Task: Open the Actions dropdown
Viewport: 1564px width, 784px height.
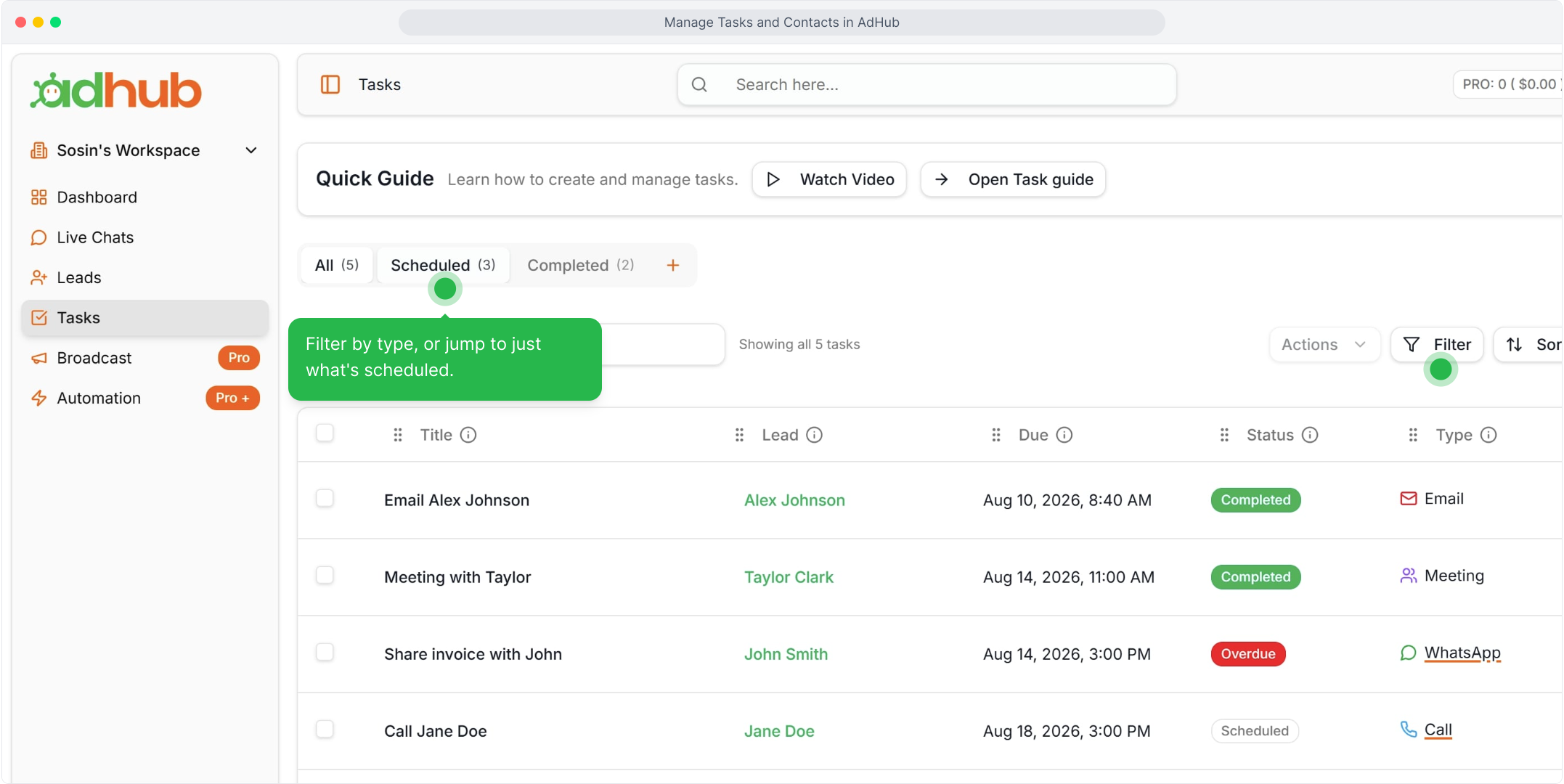Action: [x=1324, y=345]
